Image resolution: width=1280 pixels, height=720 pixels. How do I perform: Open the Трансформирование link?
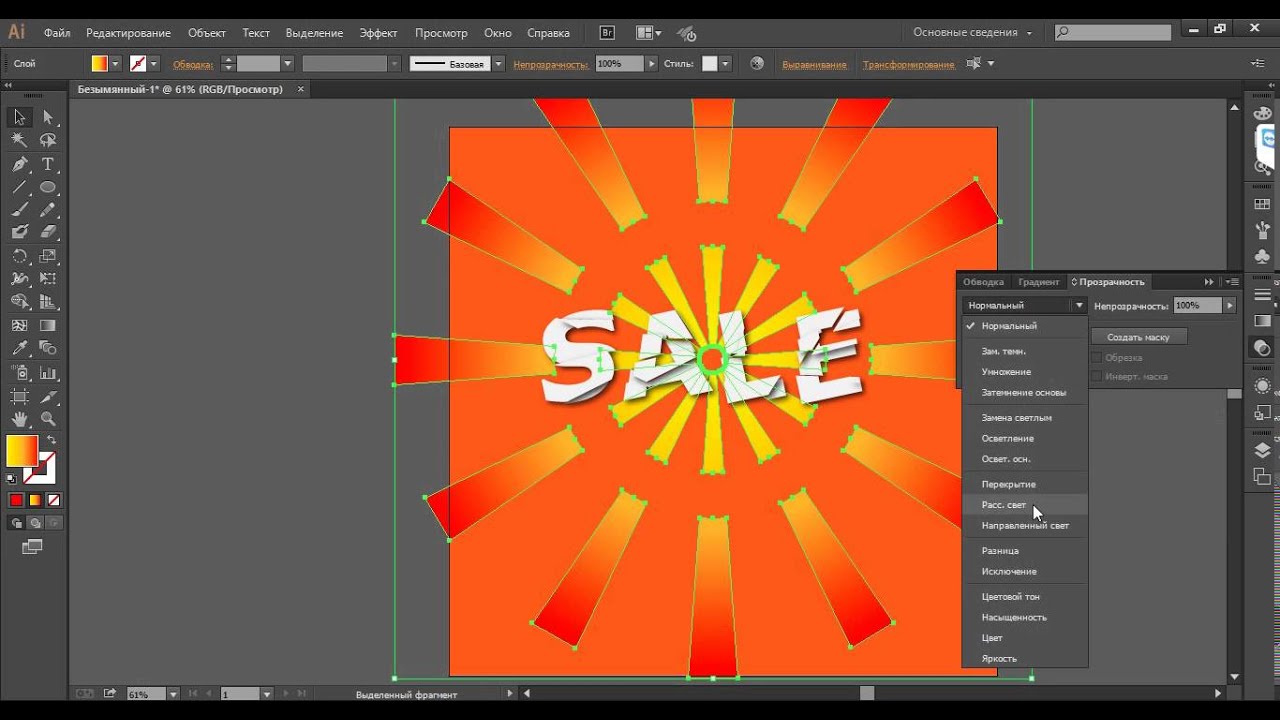pyautogui.click(x=908, y=64)
